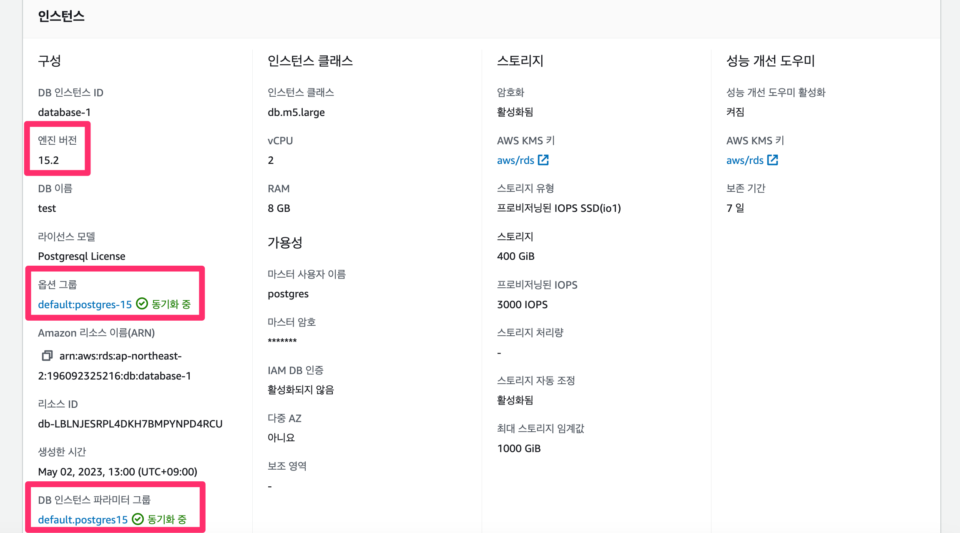Click the 스토리지 자동 조정 label
The height and width of the screenshot is (533, 960).
536,381
